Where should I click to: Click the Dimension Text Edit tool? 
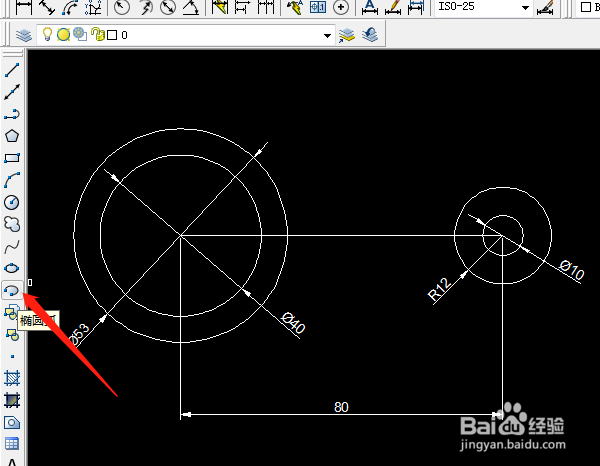click(x=393, y=7)
